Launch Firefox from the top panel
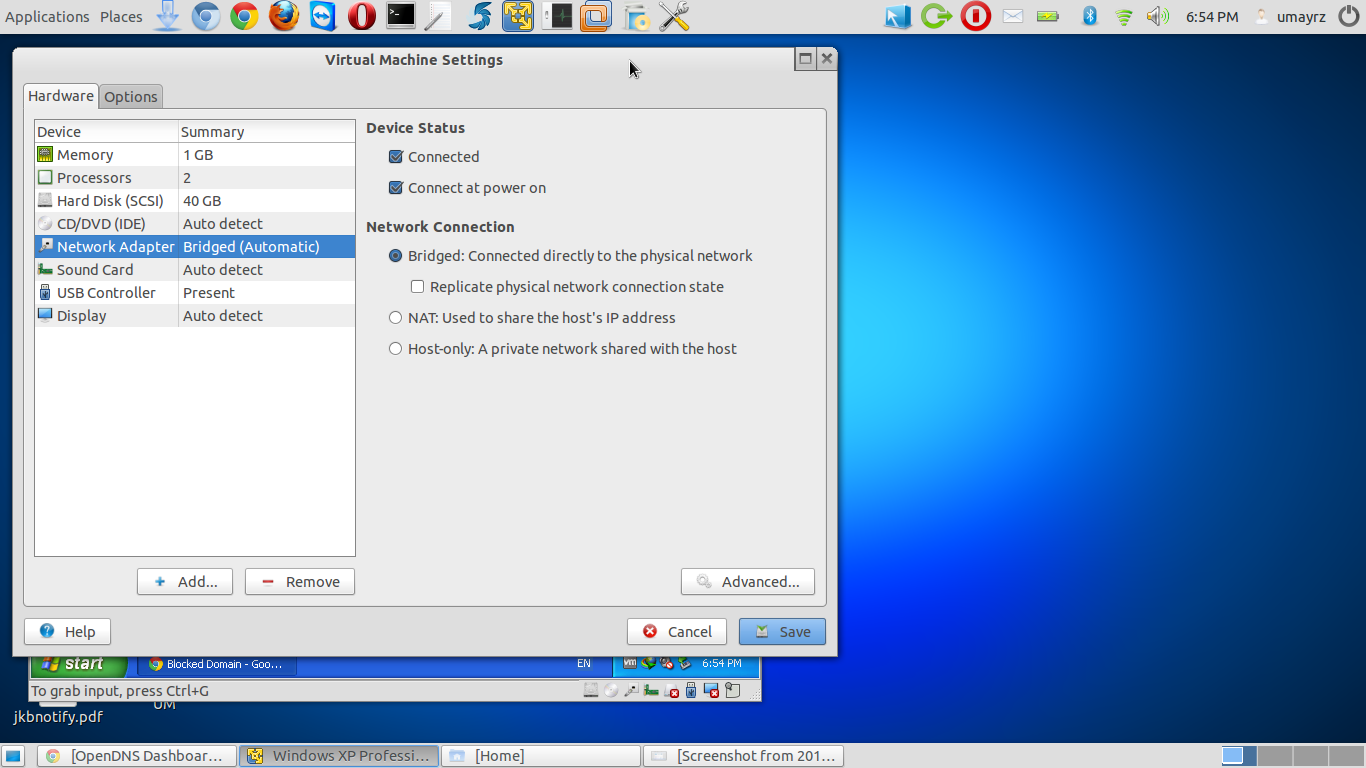 (x=284, y=16)
